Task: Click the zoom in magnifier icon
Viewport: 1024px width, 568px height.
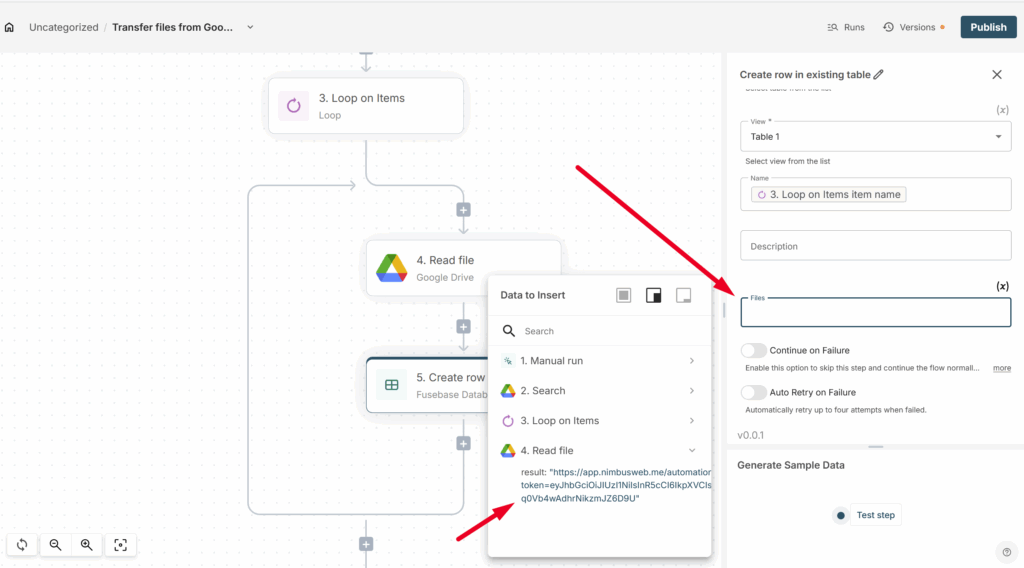Action: click(87, 544)
